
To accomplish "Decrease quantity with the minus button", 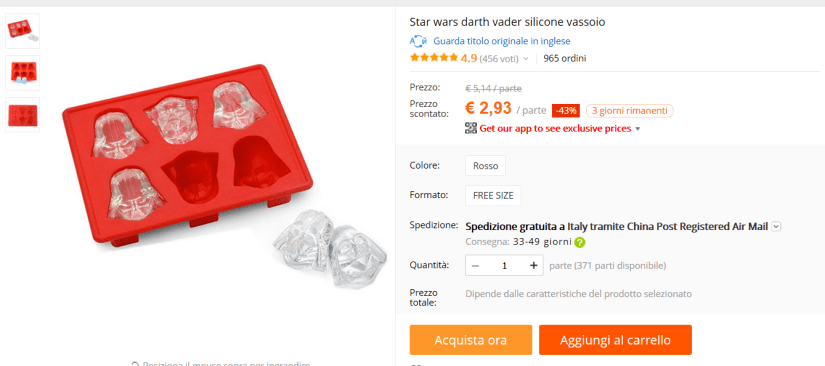I will coord(475,266).
